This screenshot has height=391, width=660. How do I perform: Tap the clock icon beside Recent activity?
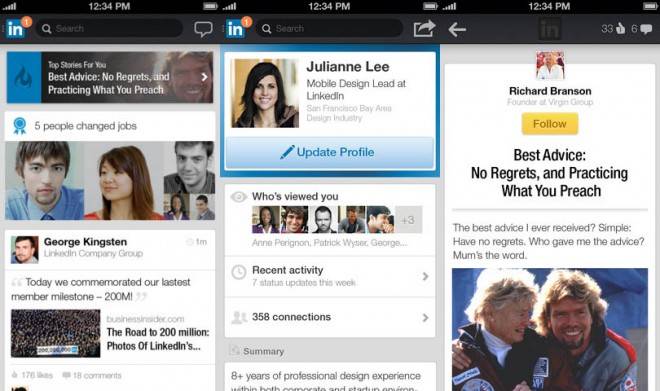pyautogui.click(x=239, y=272)
